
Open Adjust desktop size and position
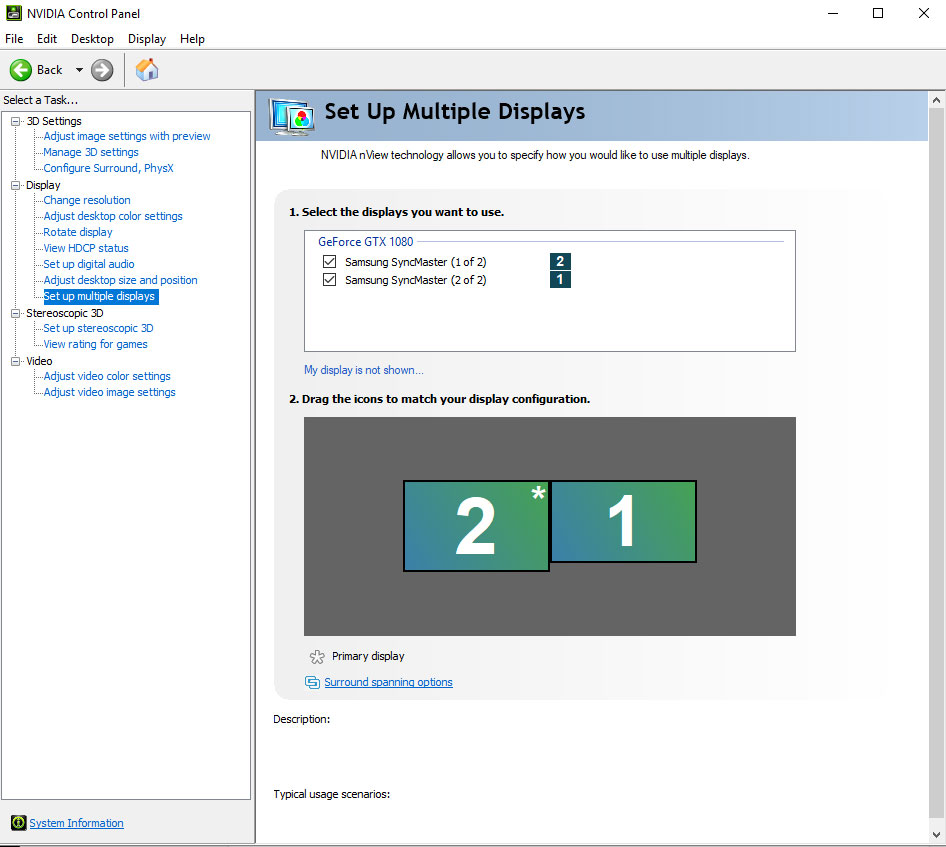(121, 280)
